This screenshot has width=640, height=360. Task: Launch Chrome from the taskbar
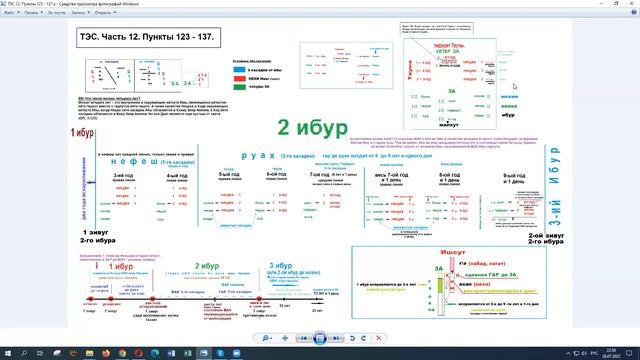pos(122,353)
